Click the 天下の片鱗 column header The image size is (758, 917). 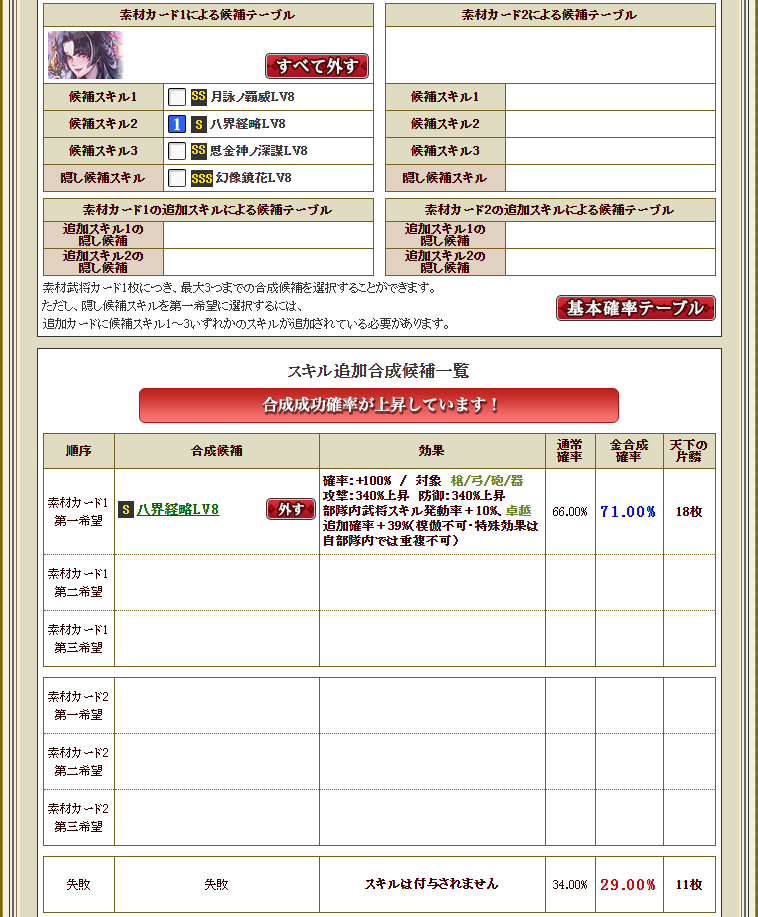click(x=688, y=451)
